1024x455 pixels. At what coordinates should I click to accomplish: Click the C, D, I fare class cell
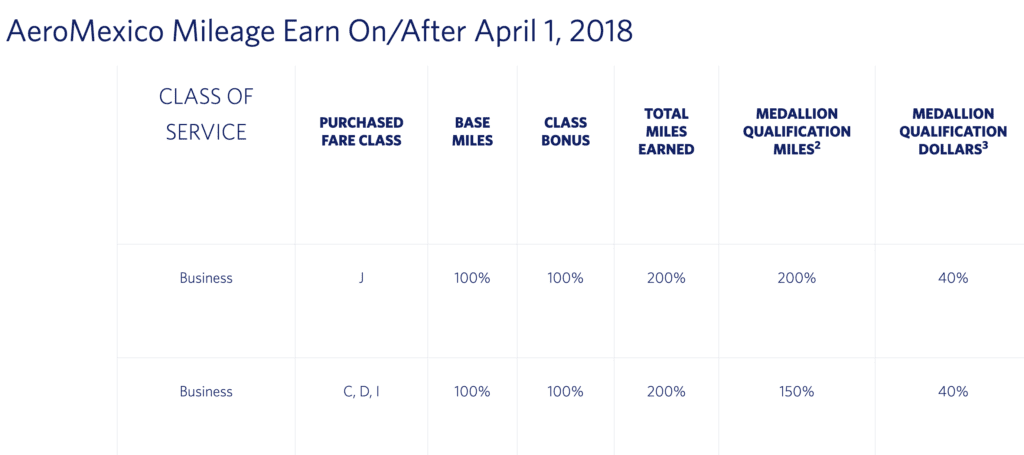(361, 392)
